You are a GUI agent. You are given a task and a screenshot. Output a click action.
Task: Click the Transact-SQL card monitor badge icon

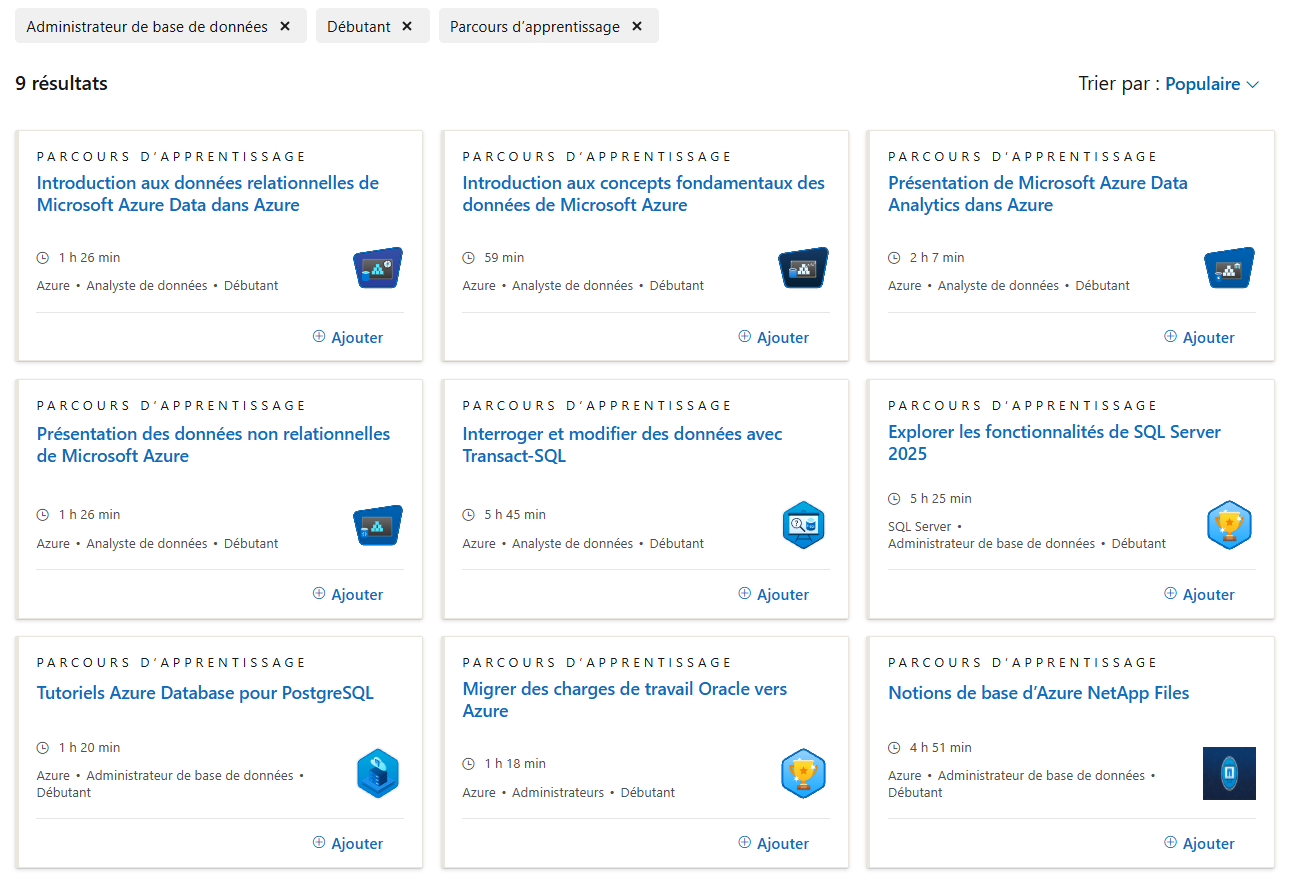(x=804, y=525)
